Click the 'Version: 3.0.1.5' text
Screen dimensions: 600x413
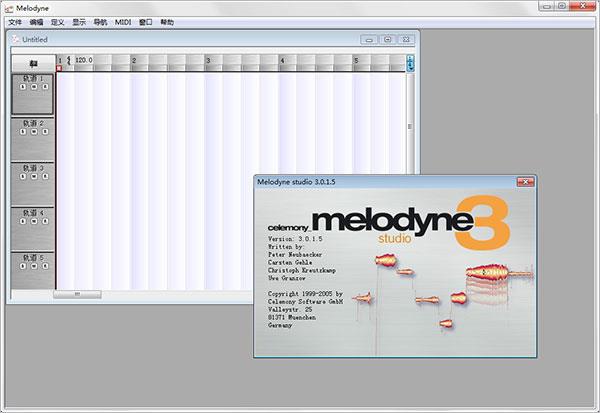point(295,239)
